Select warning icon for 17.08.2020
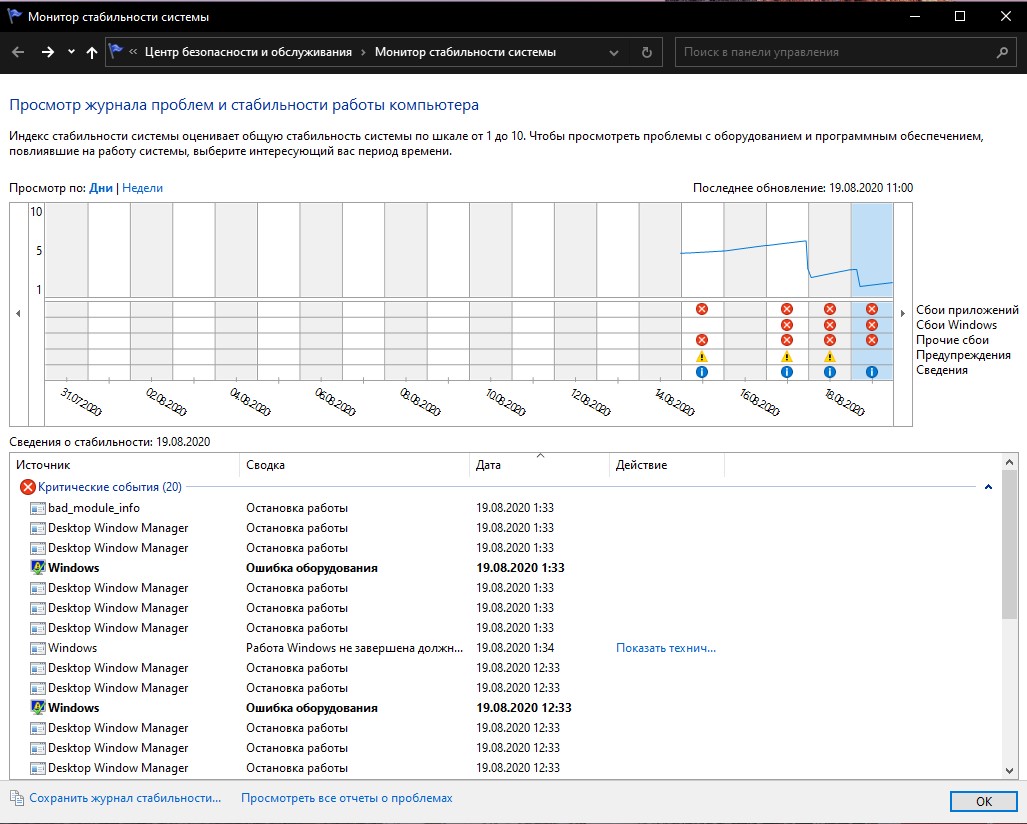Image resolution: width=1027 pixels, height=824 pixels. tap(787, 356)
